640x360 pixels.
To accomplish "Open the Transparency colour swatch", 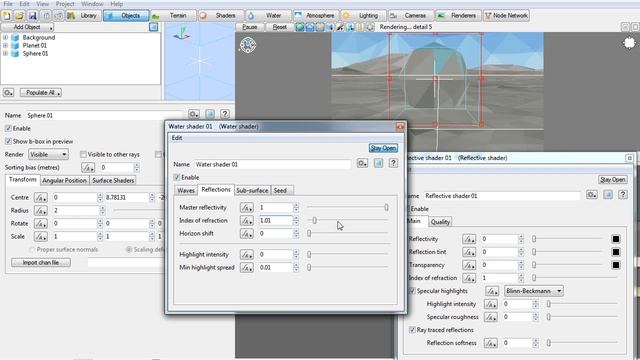I will [x=616, y=265].
